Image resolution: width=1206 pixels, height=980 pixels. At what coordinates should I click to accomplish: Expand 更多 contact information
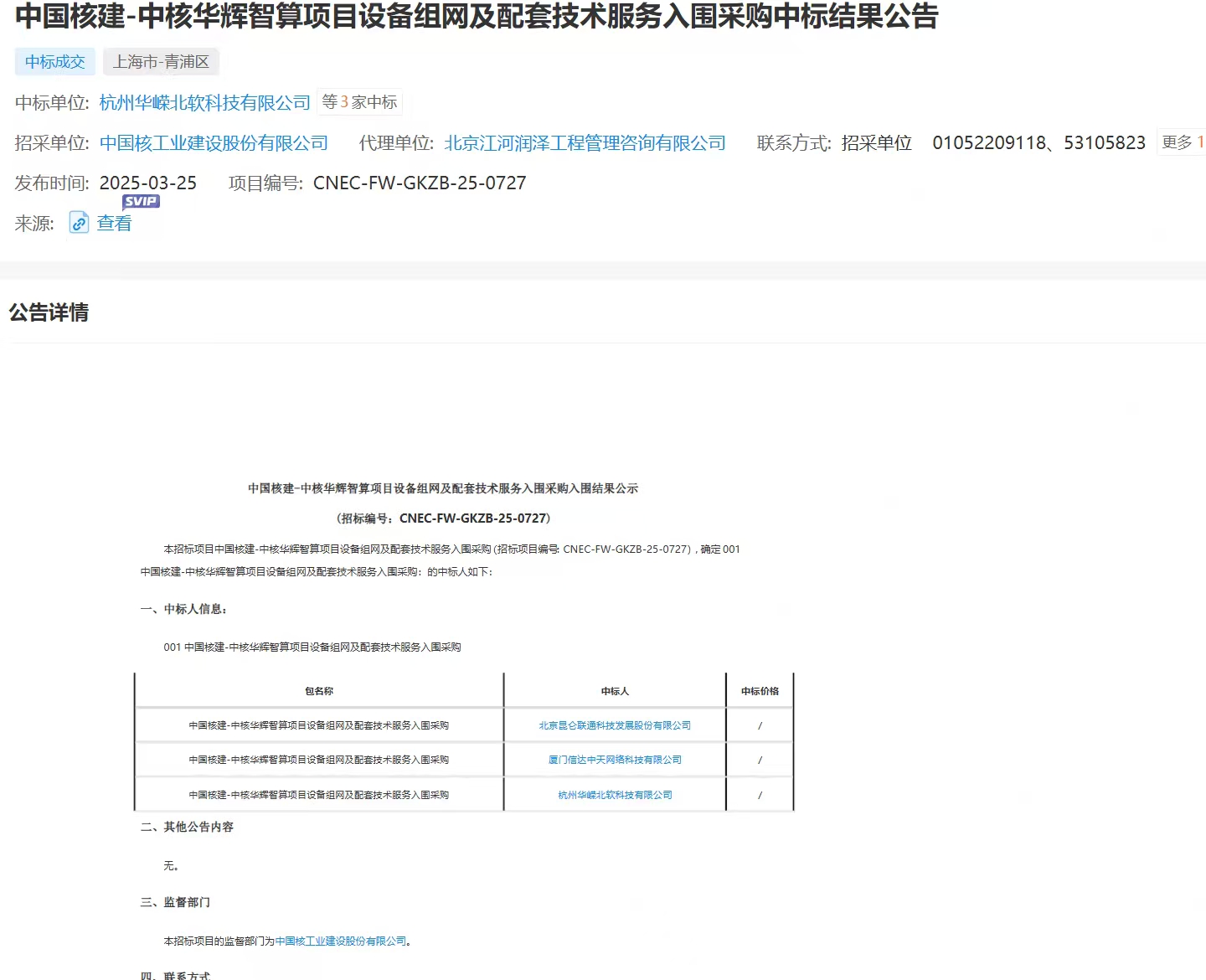click(x=1182, y=142)
